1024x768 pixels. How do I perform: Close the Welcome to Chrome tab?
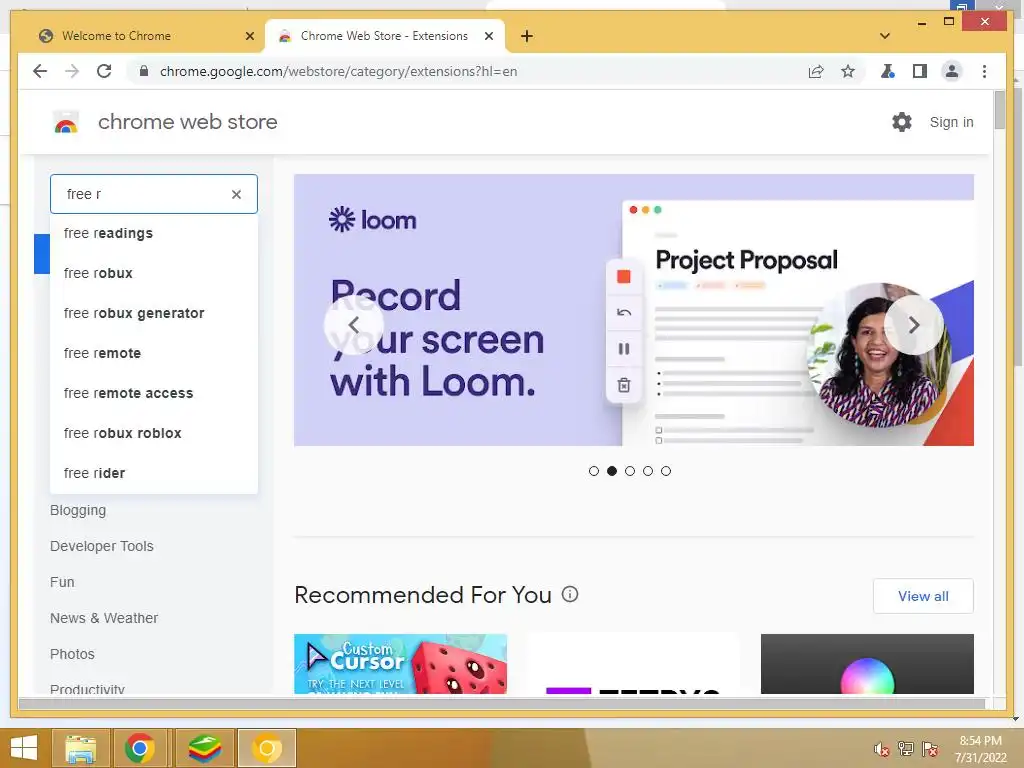coord(249,36)
